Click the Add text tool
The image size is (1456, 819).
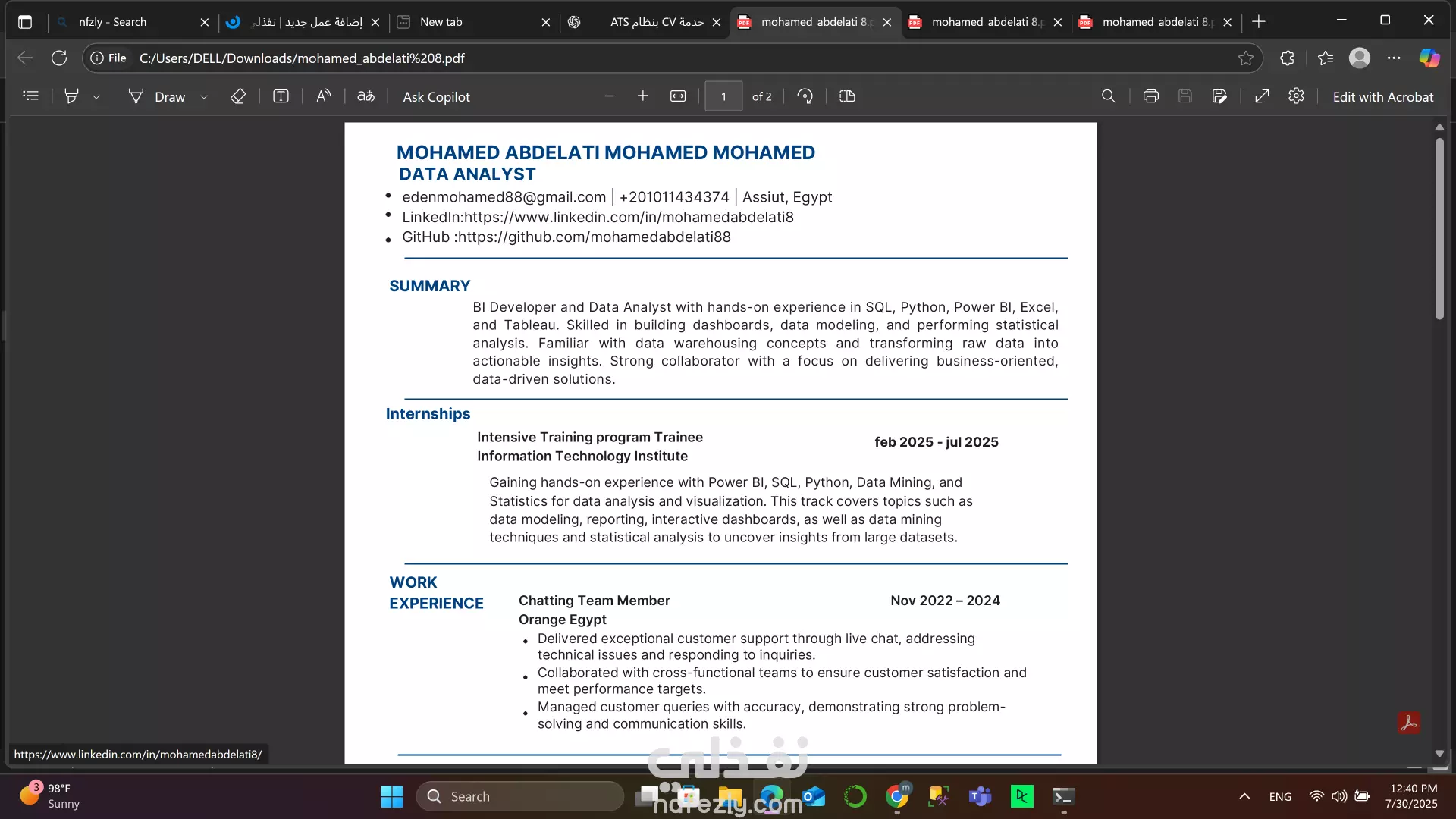point(281,96)
